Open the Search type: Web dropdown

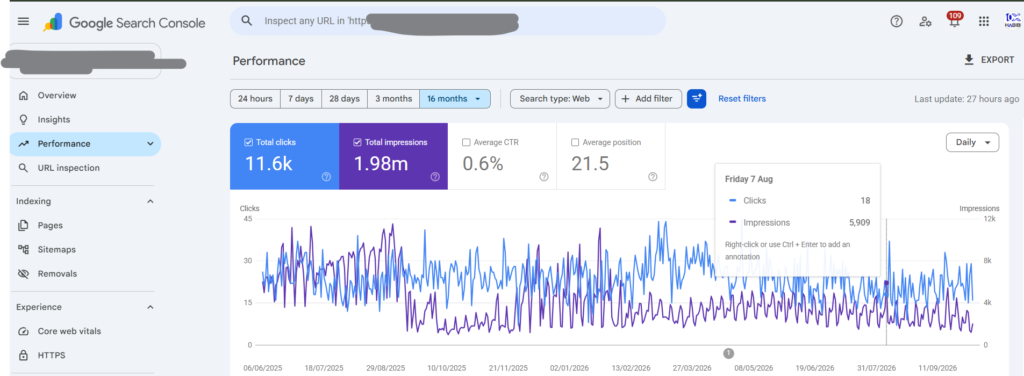tap(560, 99)
